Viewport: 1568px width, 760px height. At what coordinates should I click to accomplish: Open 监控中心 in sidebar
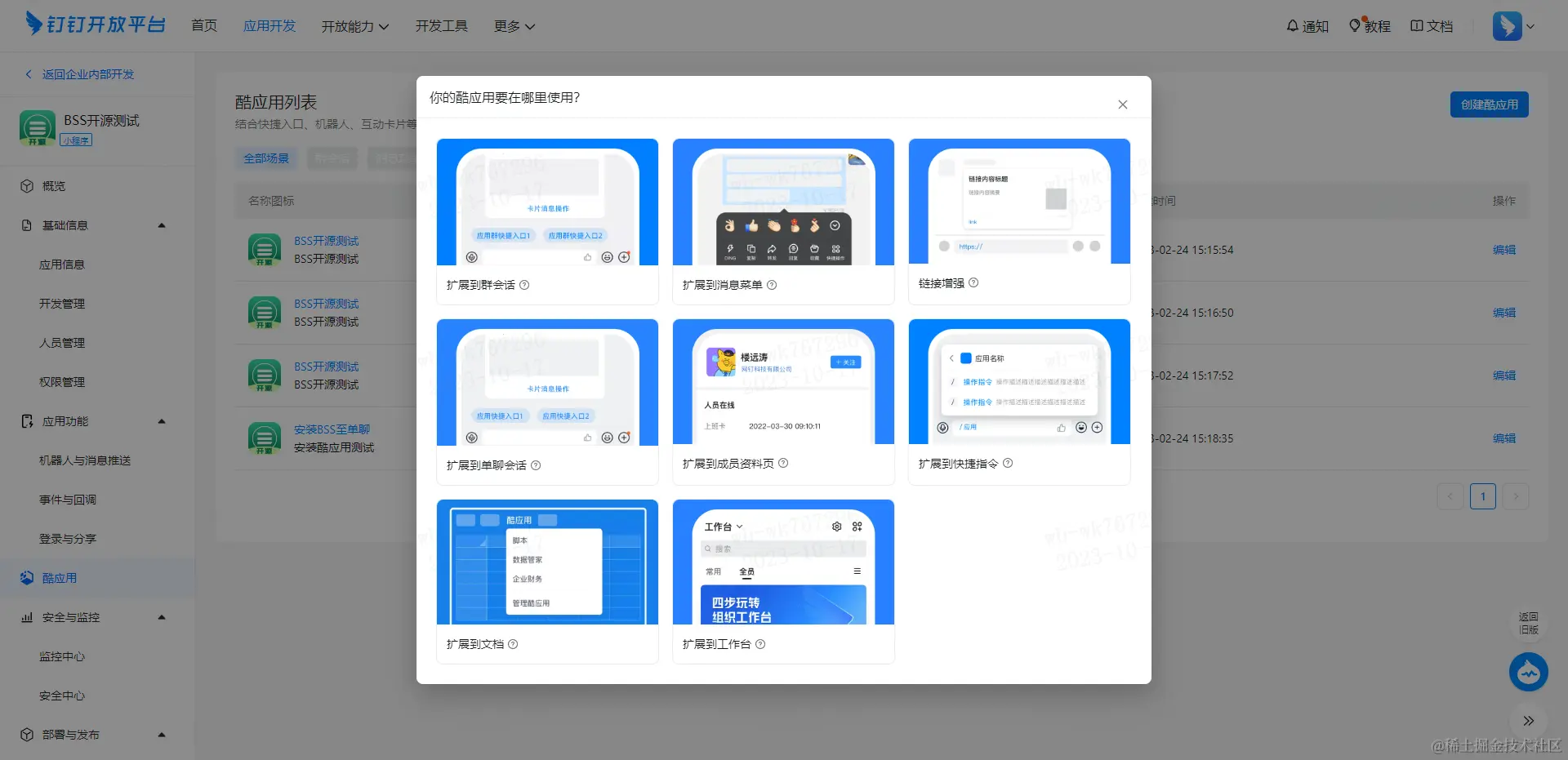point(62,656)
